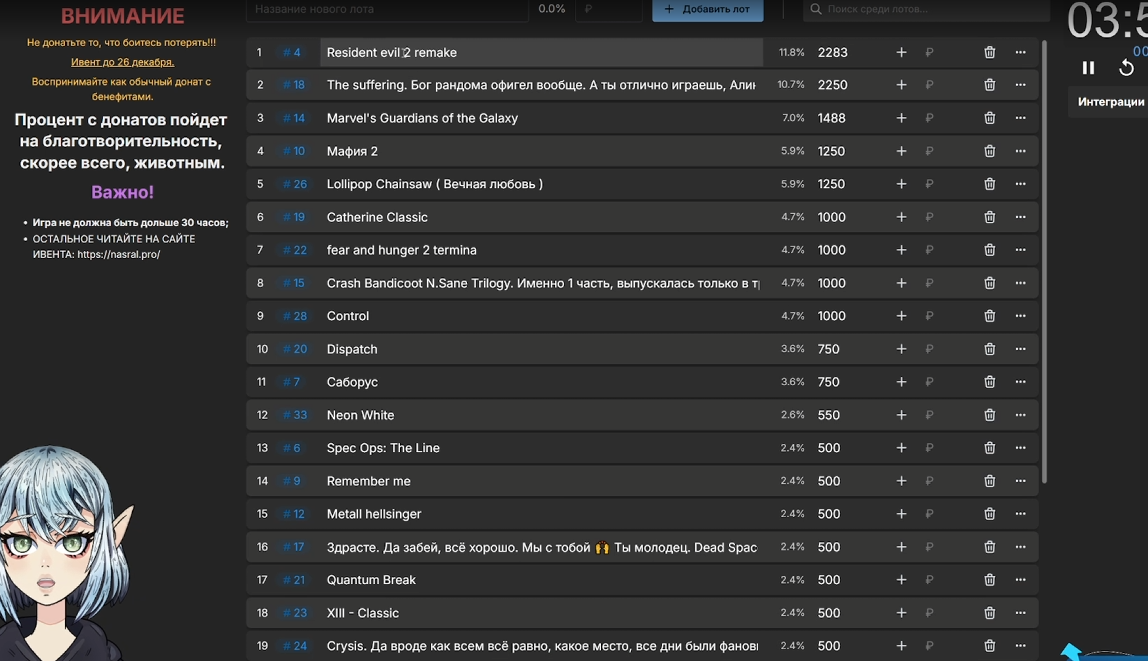Open more options for Neon White lot
Viewport: 1148px width, 661px height.
coord(1021,415)
